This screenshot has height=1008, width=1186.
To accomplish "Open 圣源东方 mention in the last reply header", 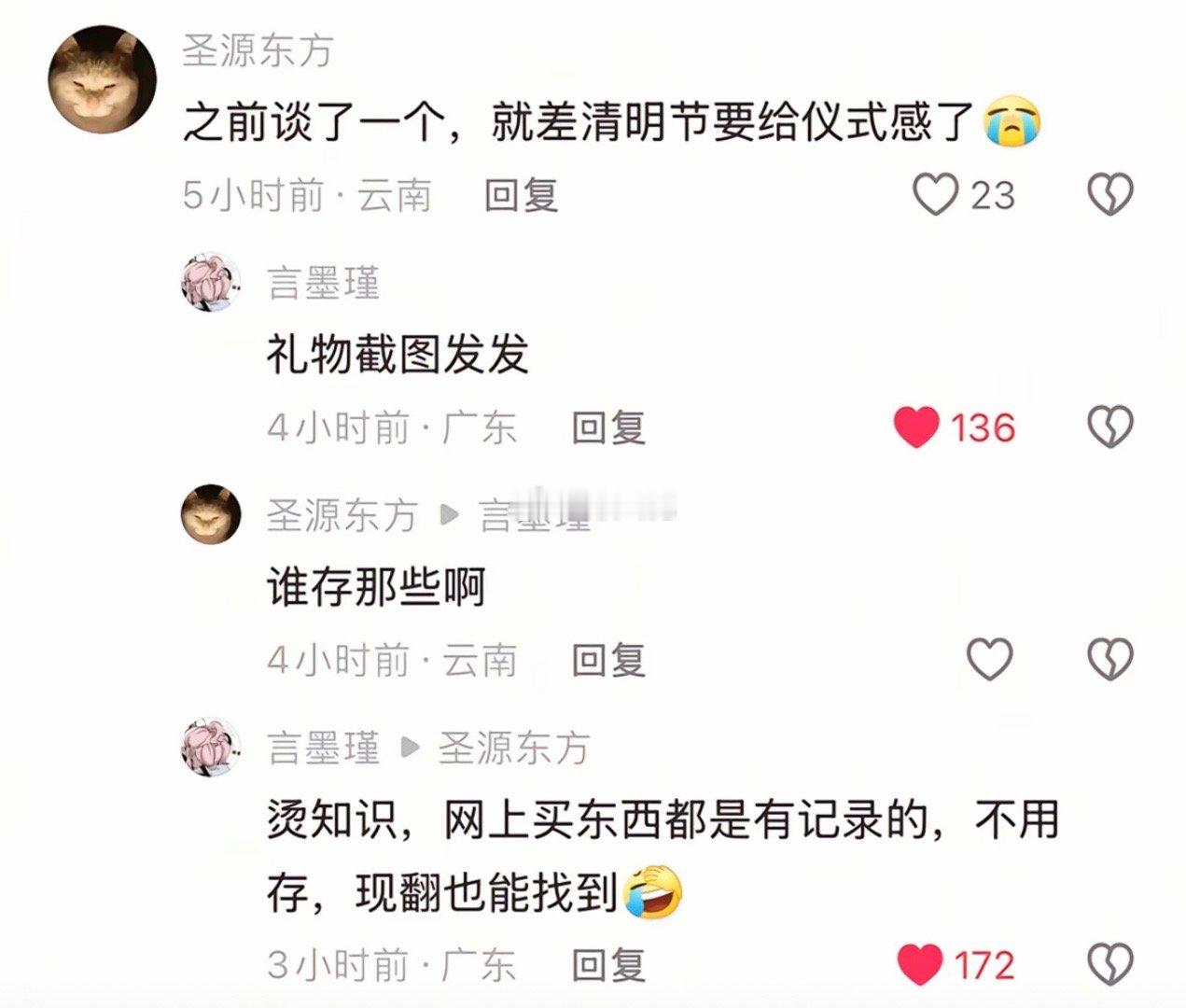I will 514,749.
